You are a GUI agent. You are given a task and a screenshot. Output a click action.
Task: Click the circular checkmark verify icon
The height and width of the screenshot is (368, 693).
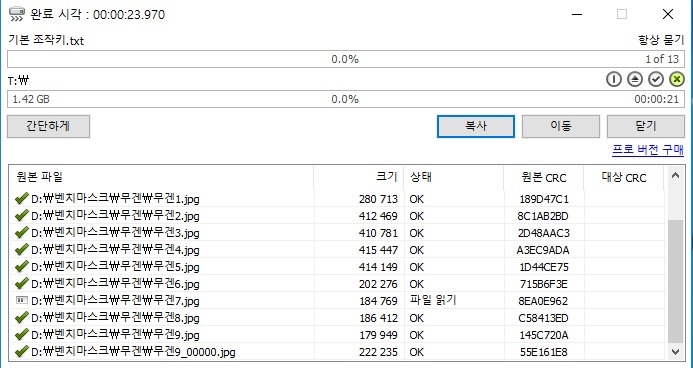pos(656,80)
